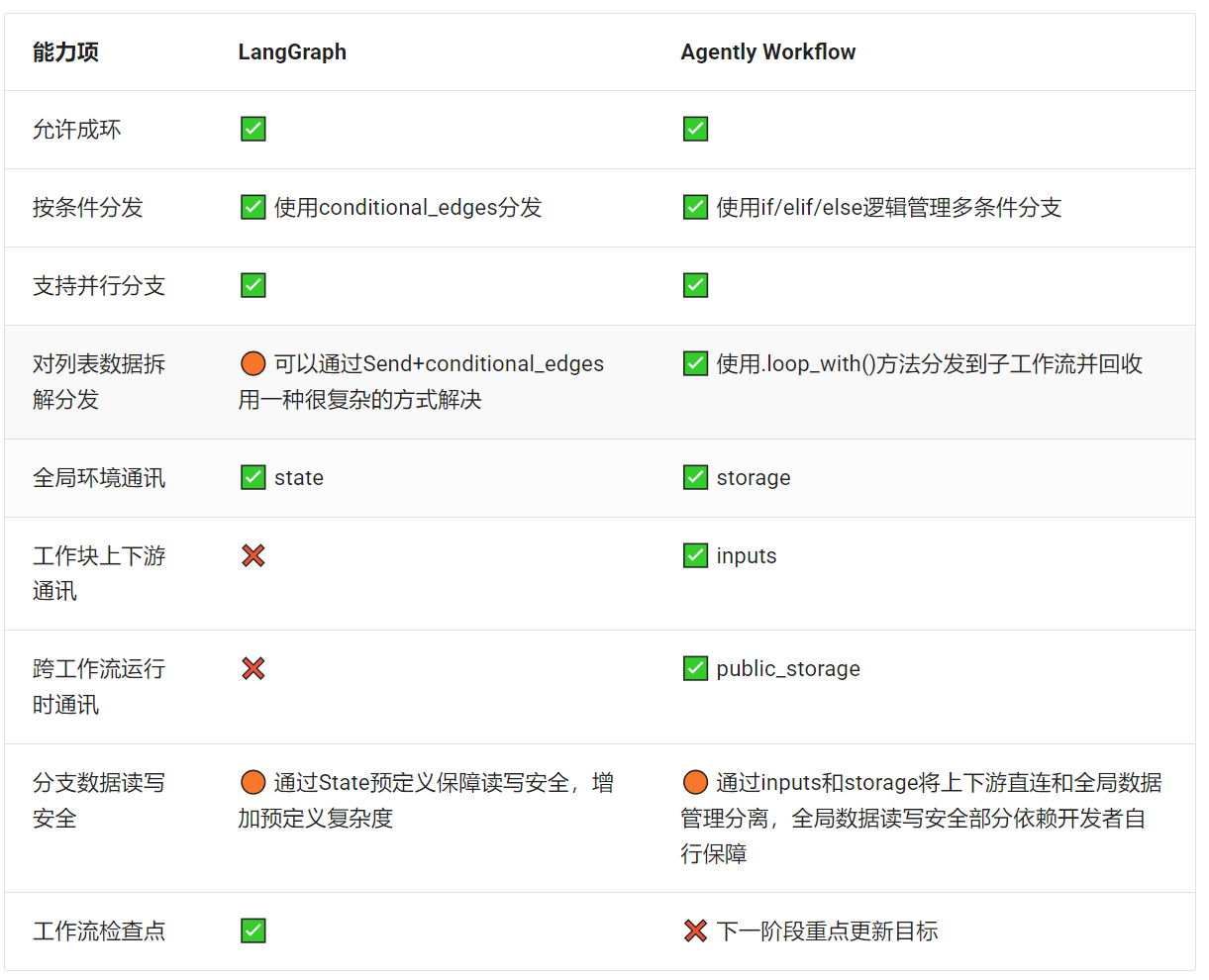The image size is (1209, 980).
Task: Select the 分支数据读写安全 row label
Action: point(99,800)
